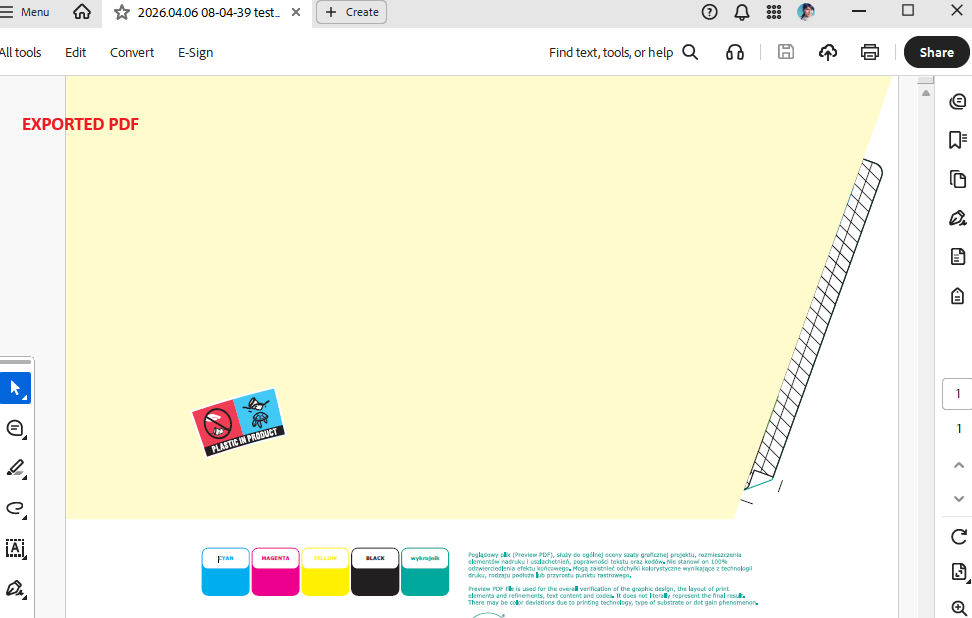The image size is (972, 618).
Task: Click the Print icon
Action: (x=870, y=52)
